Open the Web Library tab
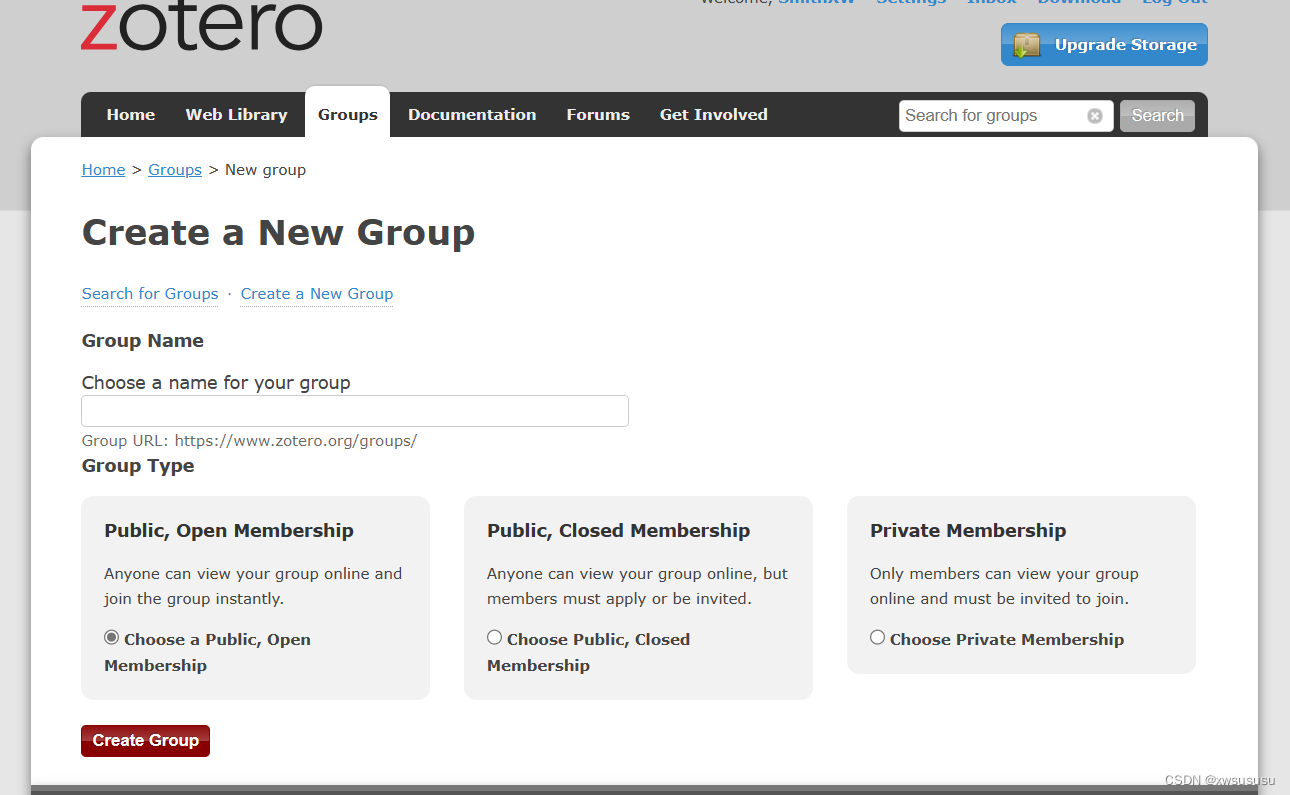The width and height of the screenshot is (1290, 795). (x=236, y=115)
